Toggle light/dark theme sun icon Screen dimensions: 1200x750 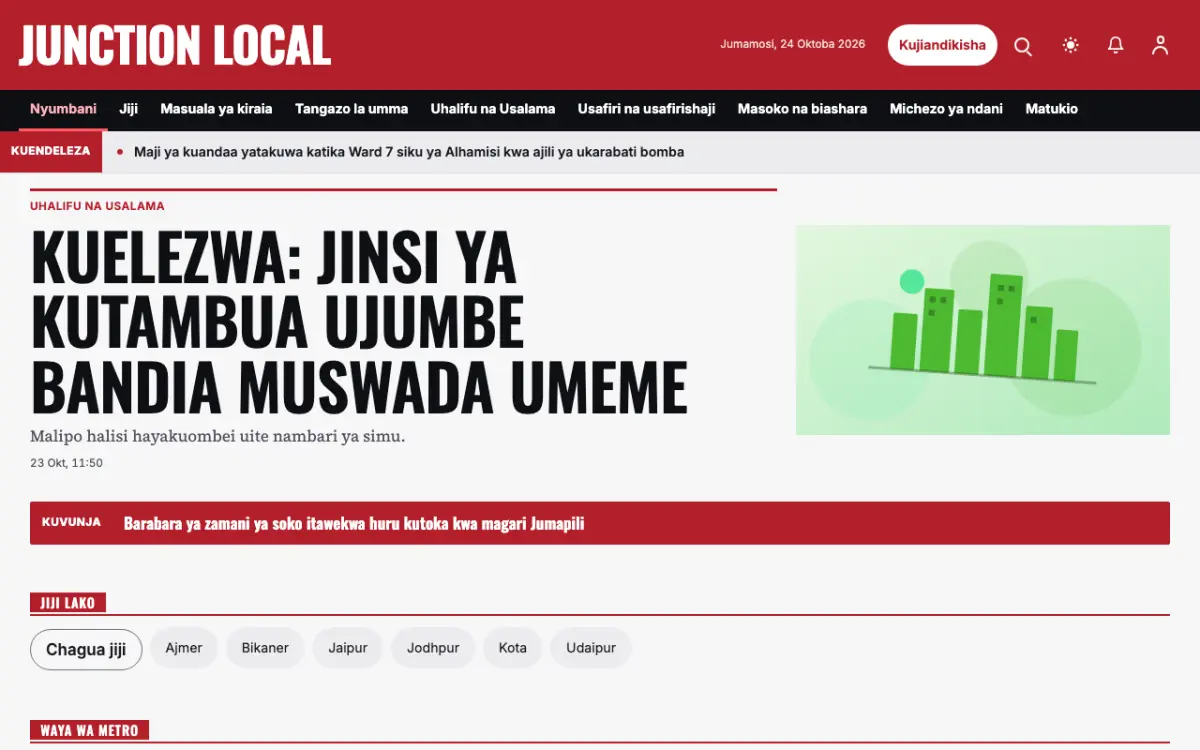point(1071,45)
